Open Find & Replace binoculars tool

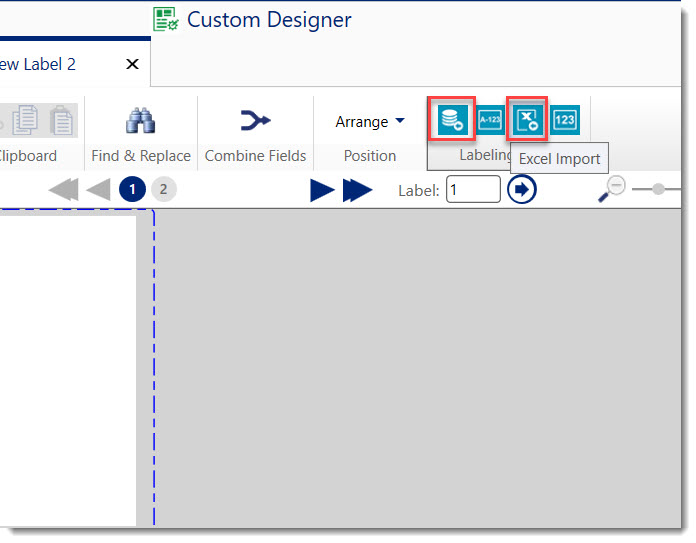point(140,121)
